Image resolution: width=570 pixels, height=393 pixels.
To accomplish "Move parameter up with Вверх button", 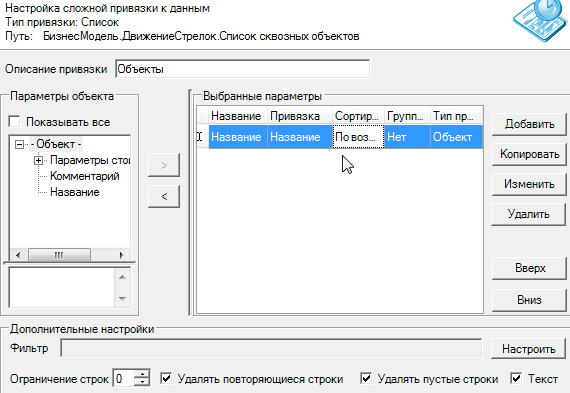I will point(529,268).
